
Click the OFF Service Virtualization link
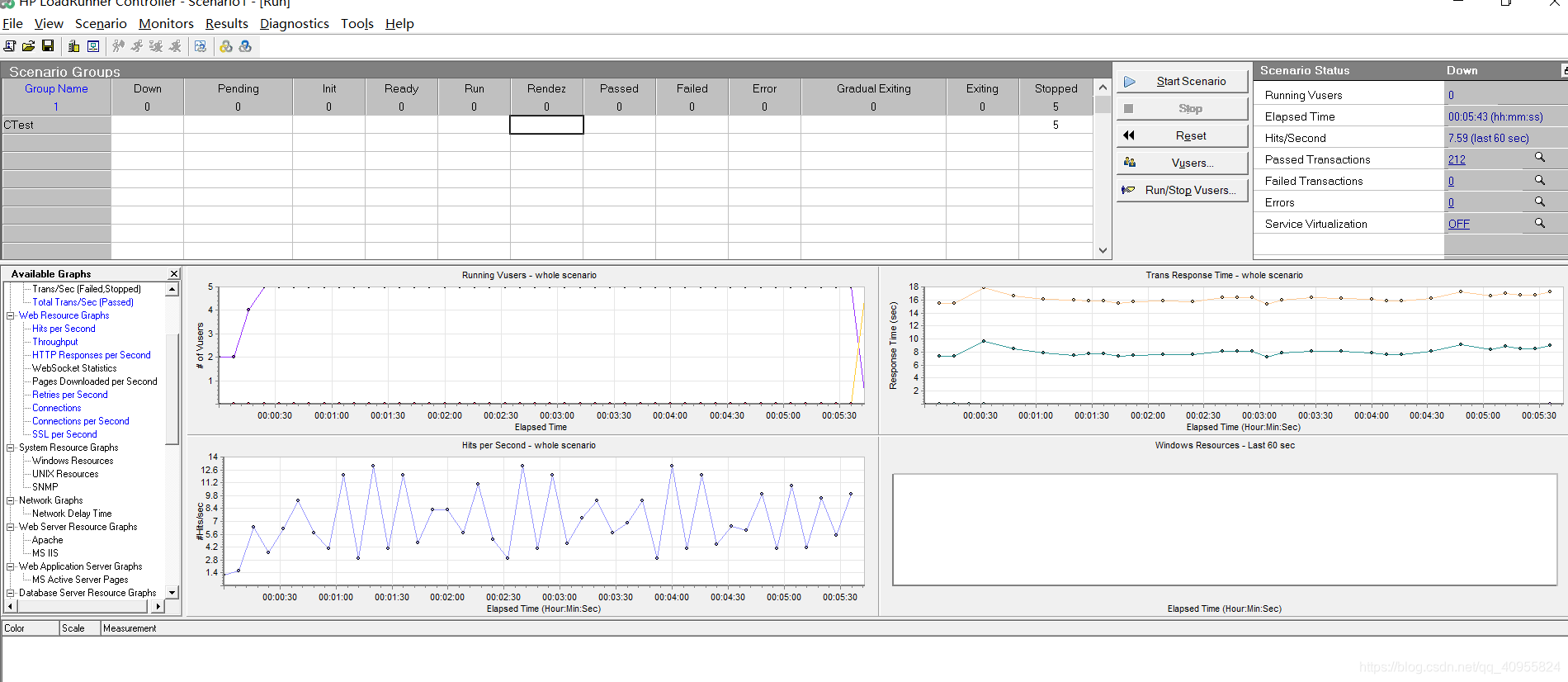tap(1458, 224)
